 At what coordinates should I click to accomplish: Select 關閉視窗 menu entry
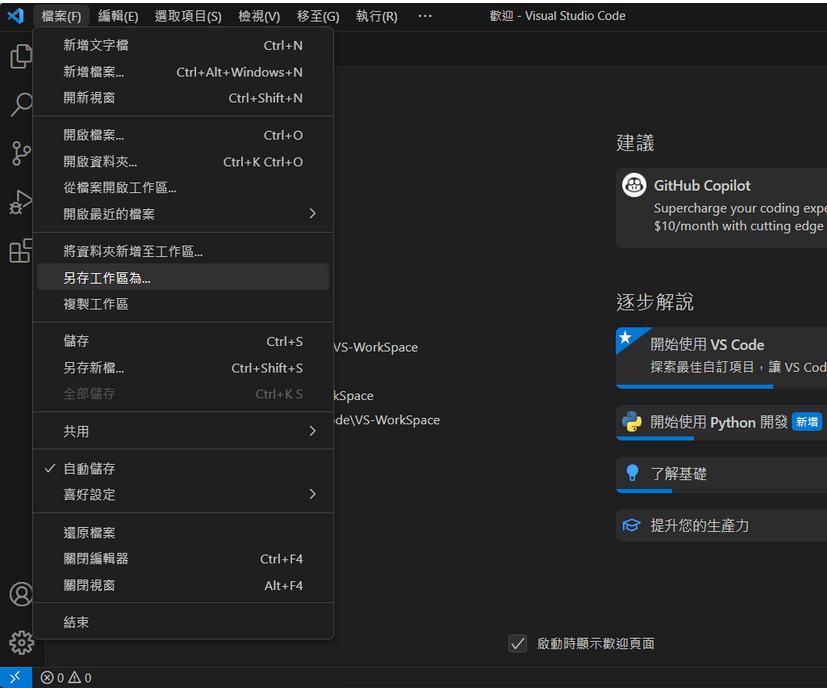183,585
